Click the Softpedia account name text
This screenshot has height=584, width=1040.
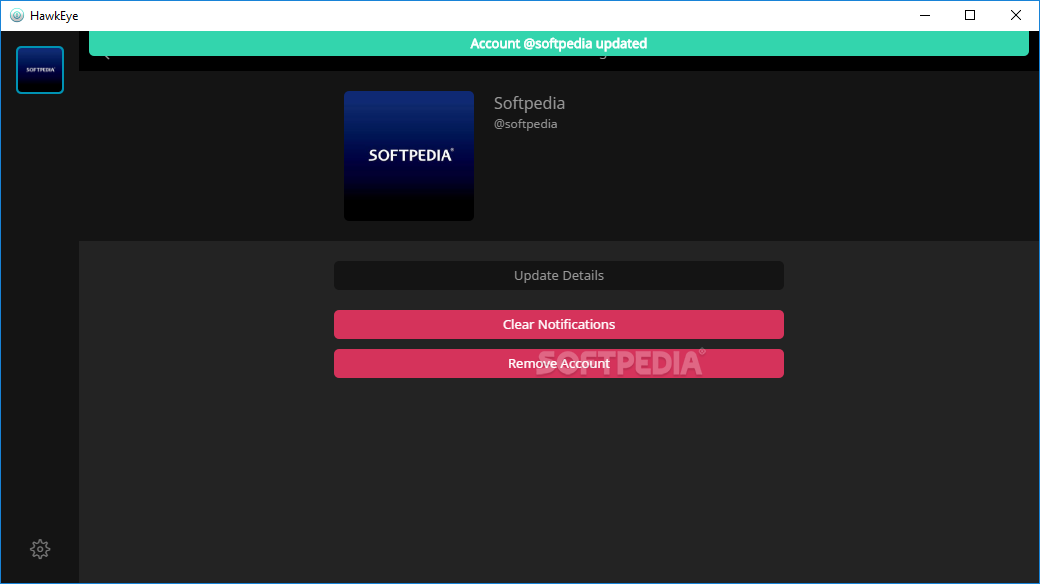coord(529,104)
